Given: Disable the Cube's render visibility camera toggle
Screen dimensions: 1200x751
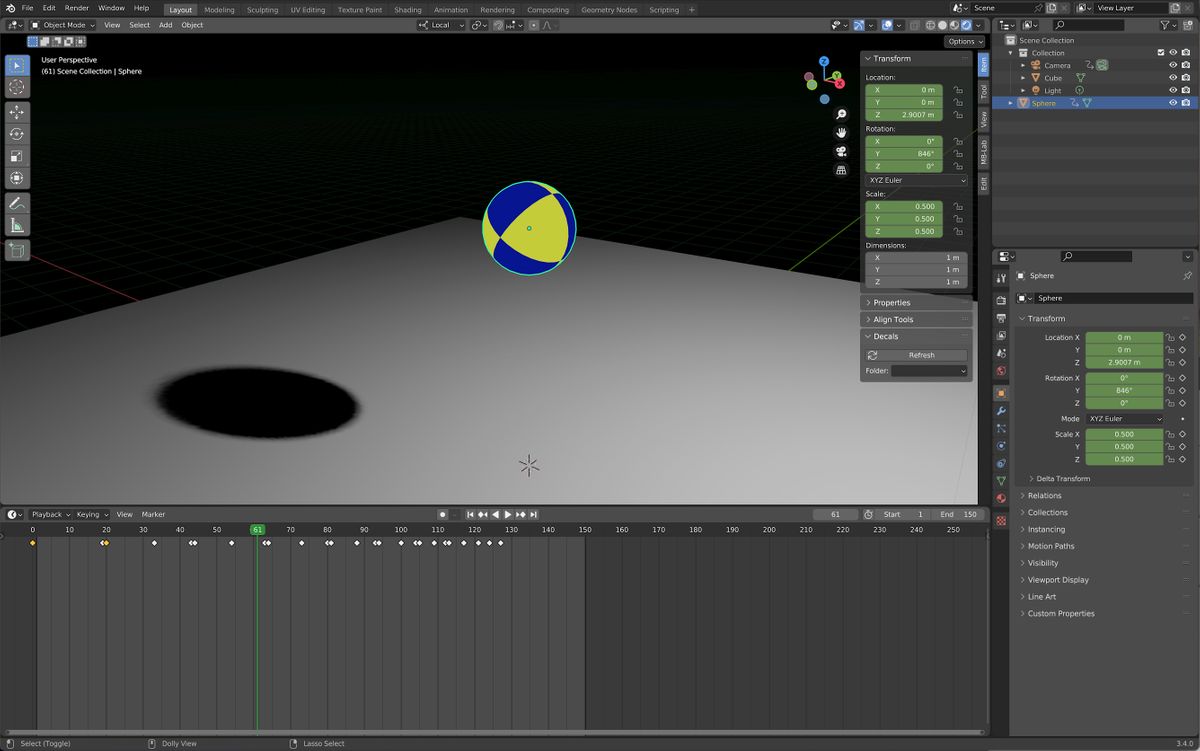Looking at the screenshot, I should tap(1186, 77).
